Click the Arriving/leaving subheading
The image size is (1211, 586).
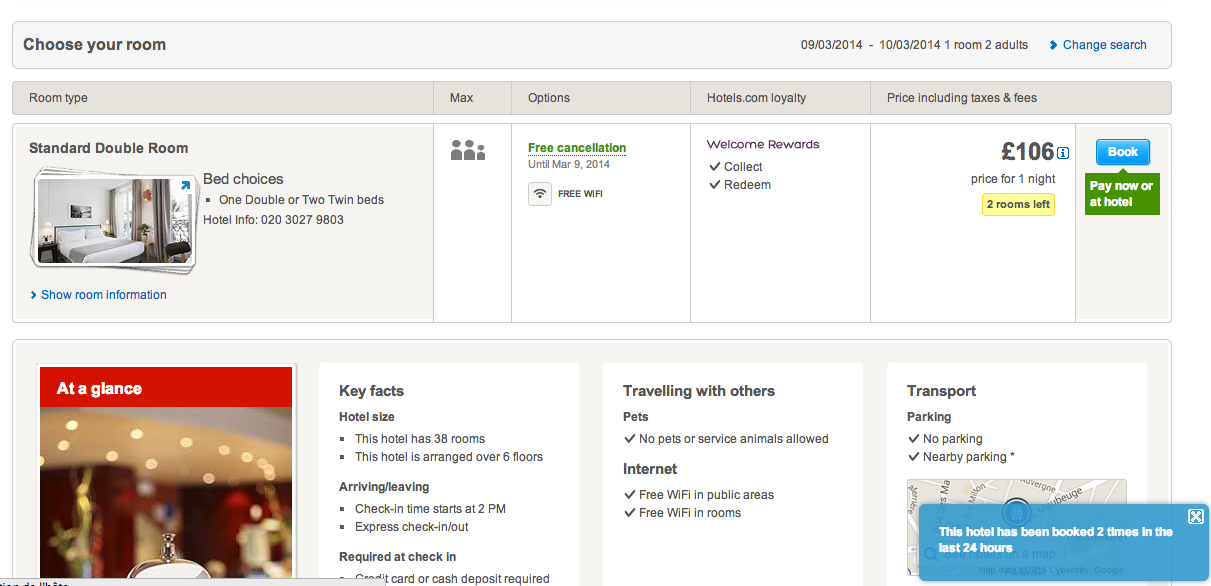(x=384, y=487)
